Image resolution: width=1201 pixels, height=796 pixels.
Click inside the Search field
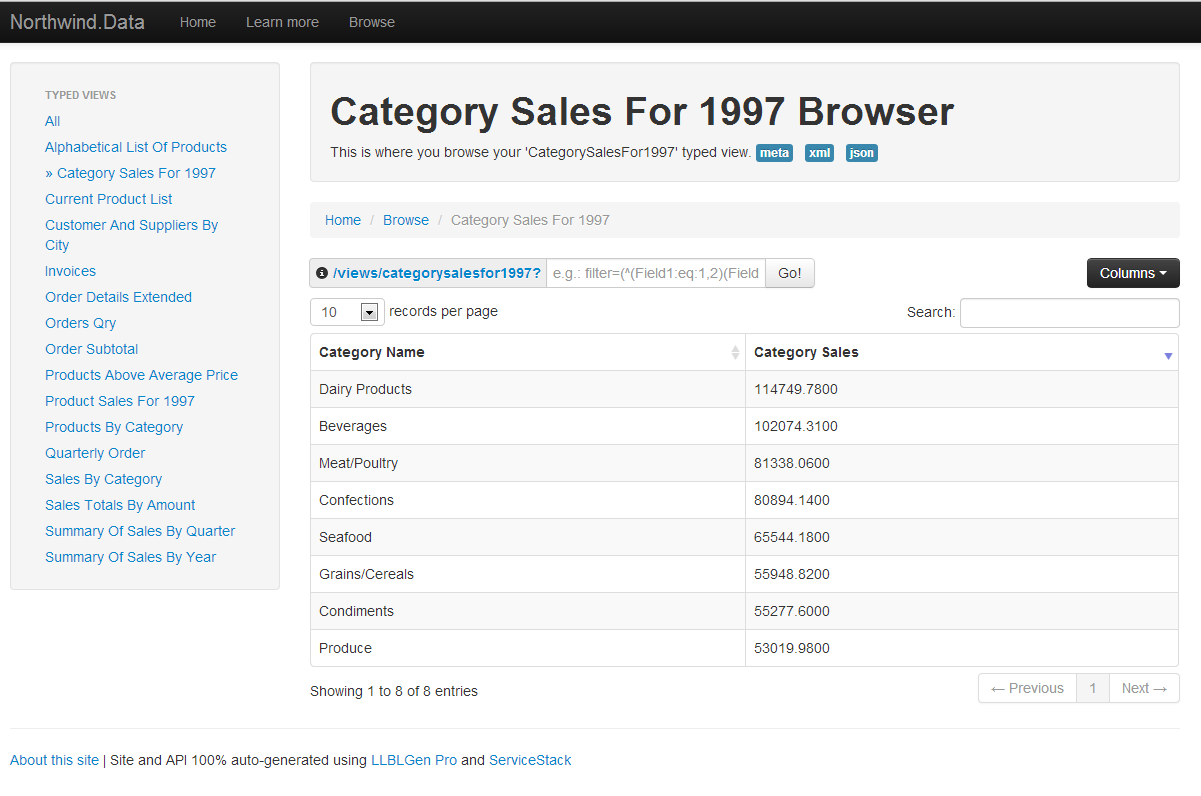pyautogui.click(x=1069, y=312)
